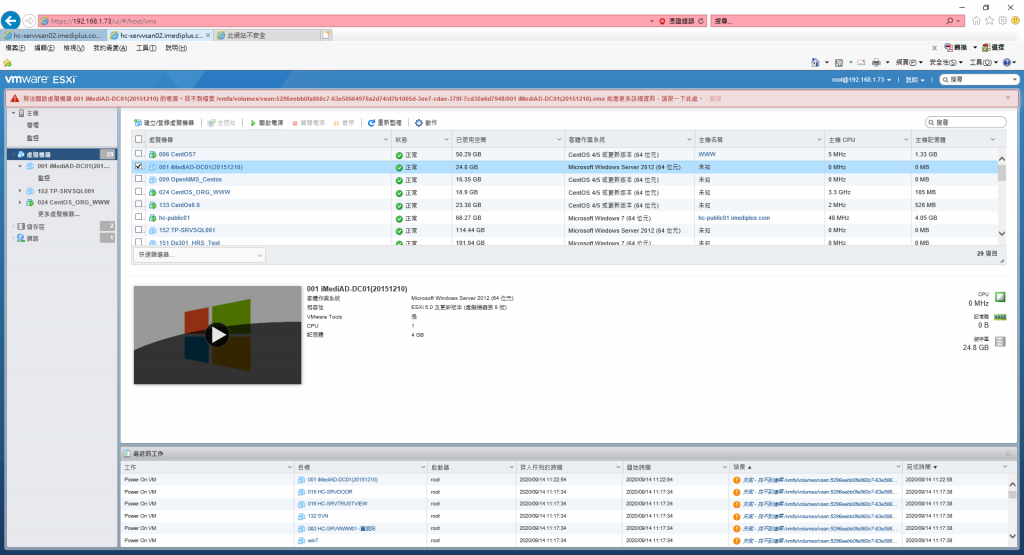Image resolution: width=1024 pixels, height=555 pixels.
Task: Check the box for hc-public01
Action: click(138, 217)
